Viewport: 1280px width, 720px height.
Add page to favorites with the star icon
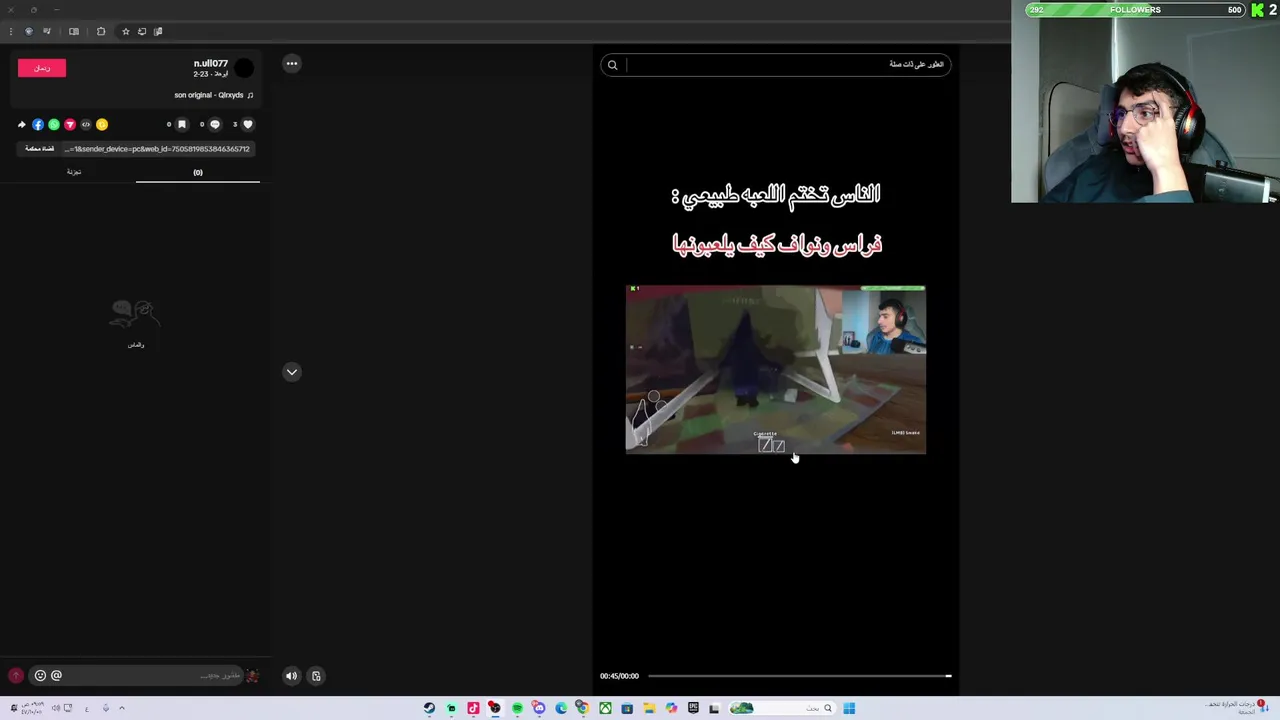[126, 31]
